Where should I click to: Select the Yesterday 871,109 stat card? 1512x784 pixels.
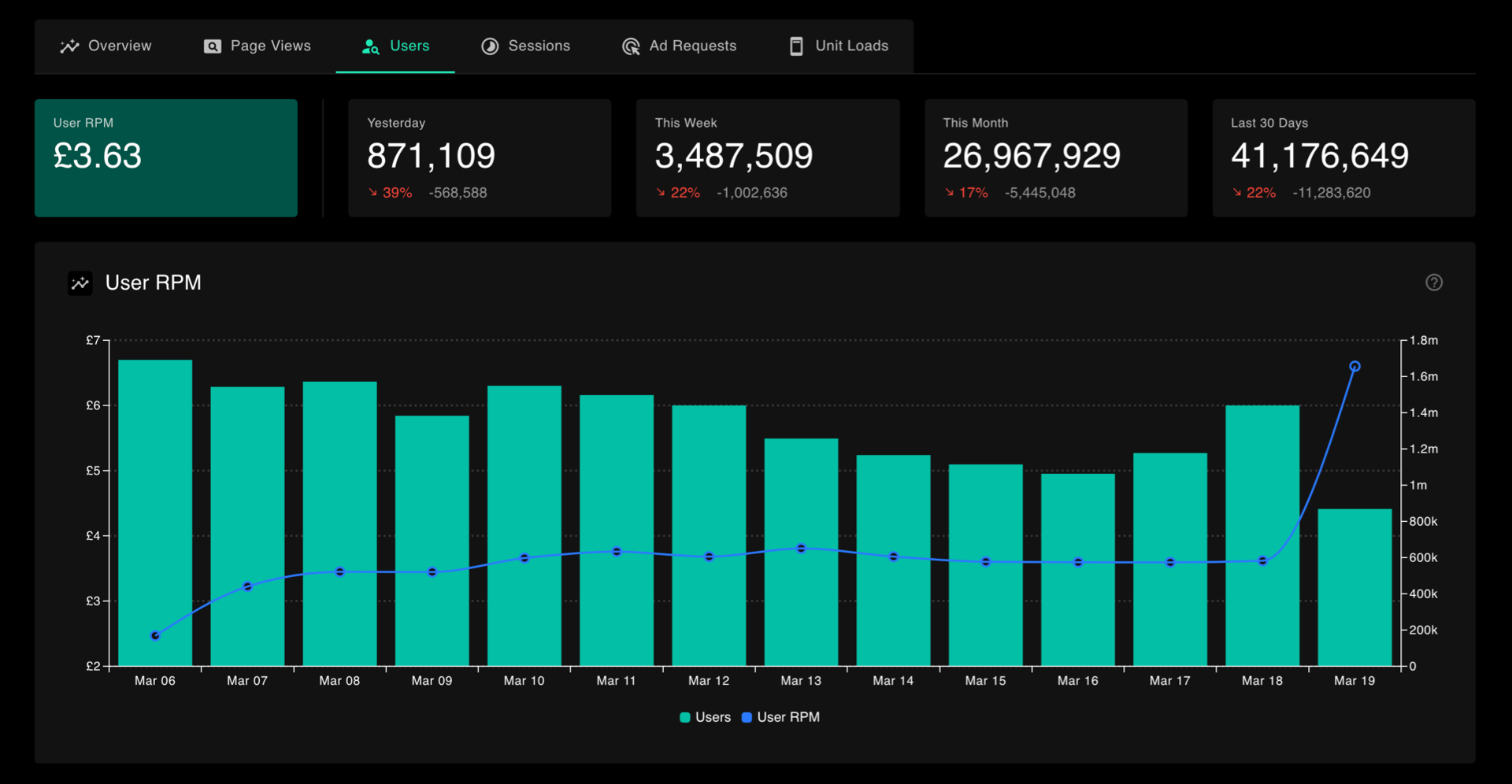click(480, 157)
